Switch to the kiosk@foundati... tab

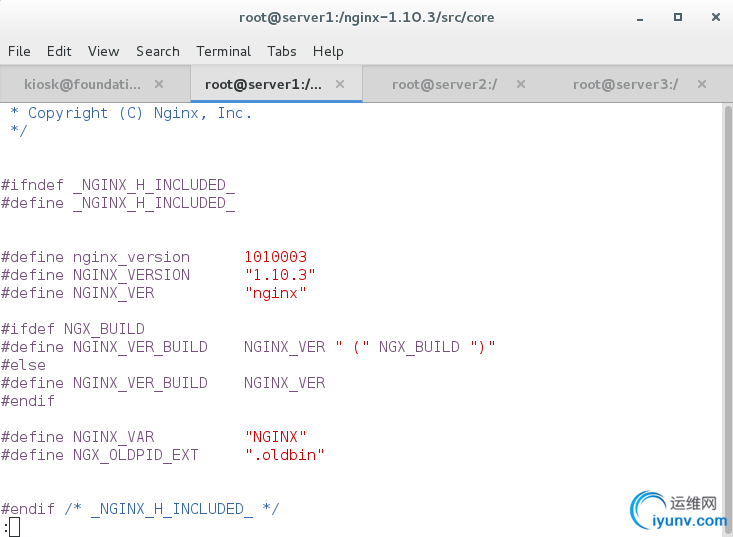click(95, 84)
